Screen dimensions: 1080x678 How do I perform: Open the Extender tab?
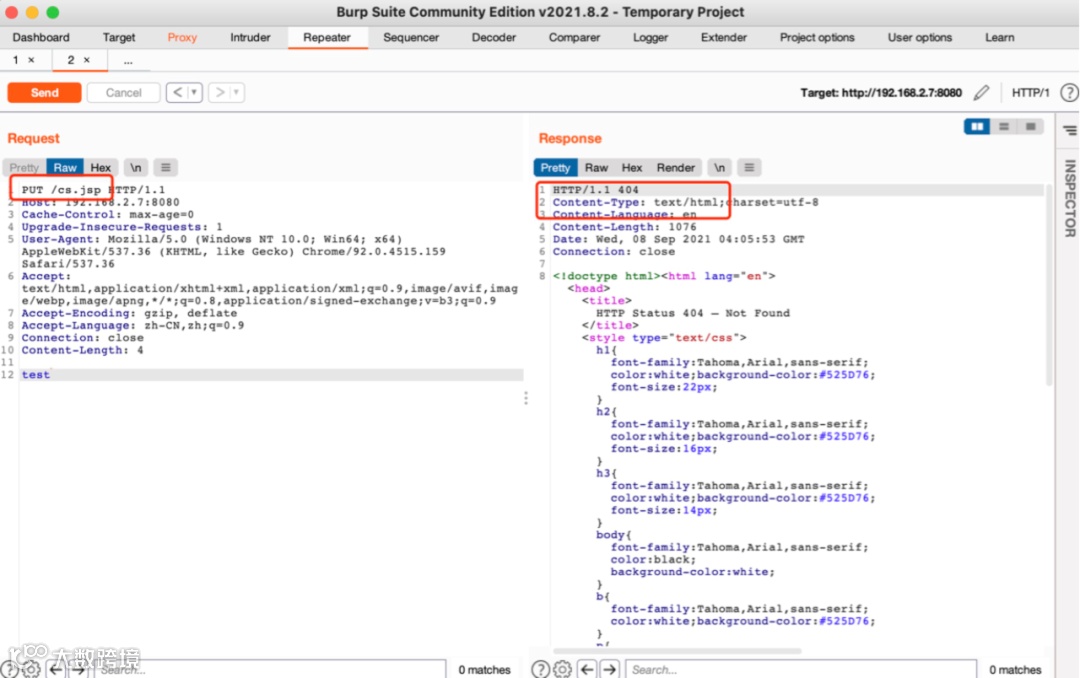(723, 37)
